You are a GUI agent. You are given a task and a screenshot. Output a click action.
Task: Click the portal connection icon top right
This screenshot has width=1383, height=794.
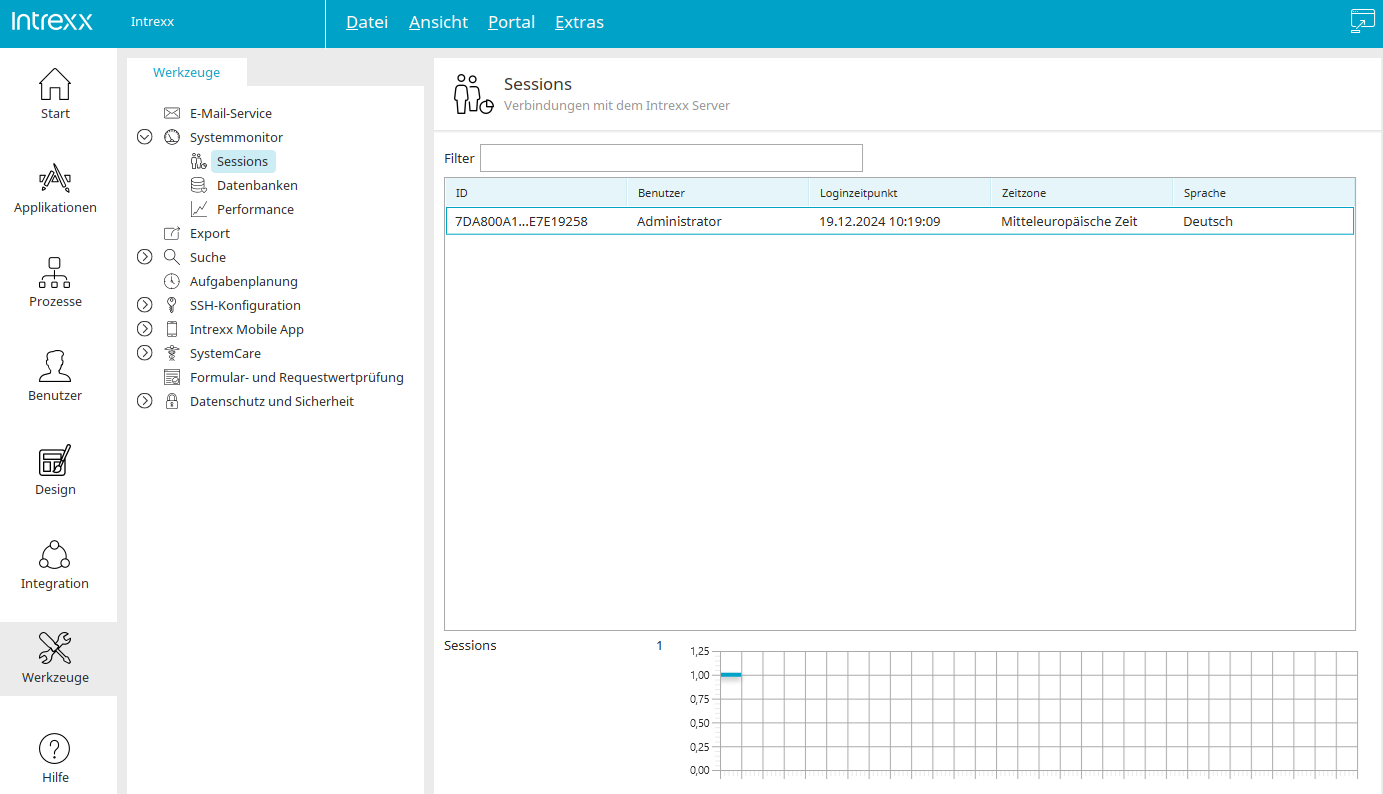(1362, 22)
